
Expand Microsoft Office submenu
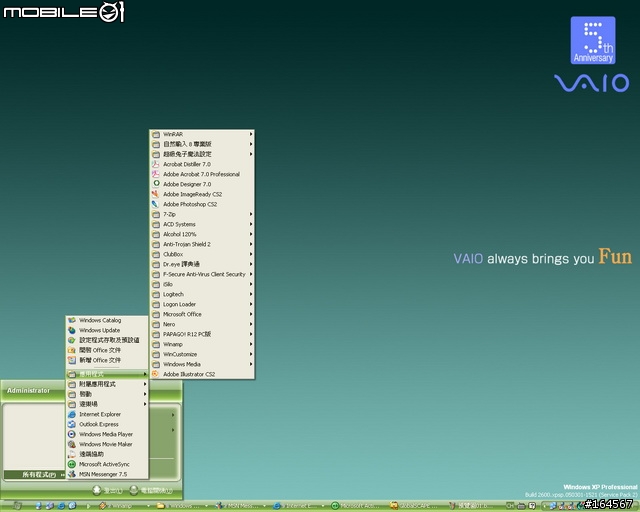pos(202,314)
